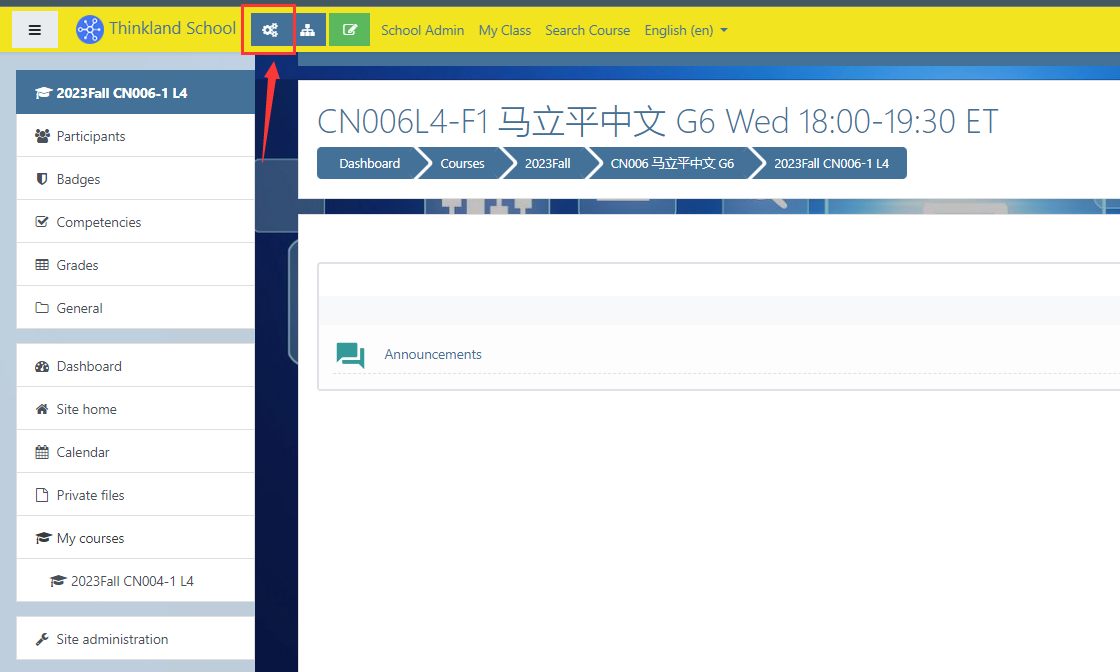Click the Dashboard breadcrumb
The image size is (1120, 672).
[x=369, y=163]
